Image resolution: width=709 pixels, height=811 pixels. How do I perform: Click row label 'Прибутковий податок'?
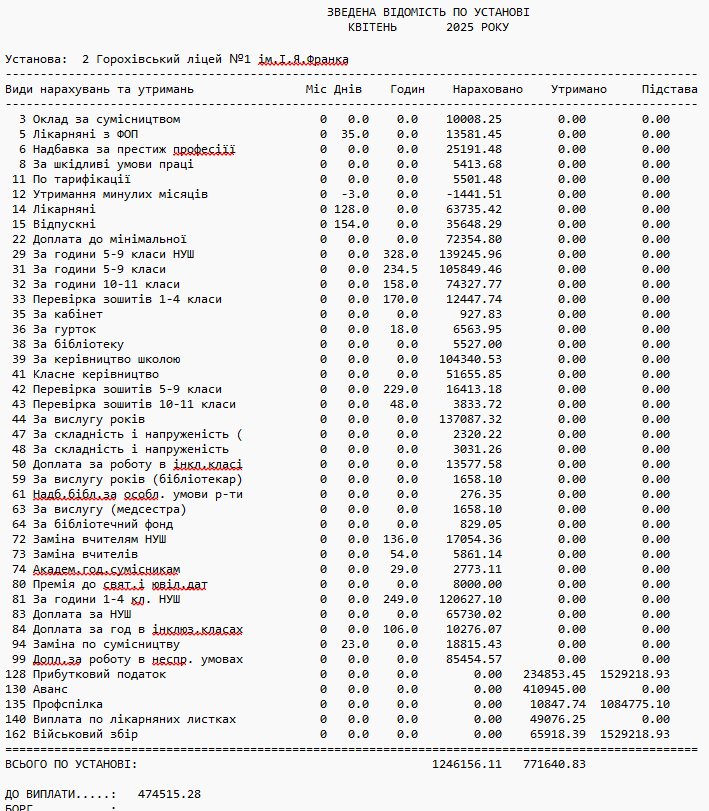100,674
